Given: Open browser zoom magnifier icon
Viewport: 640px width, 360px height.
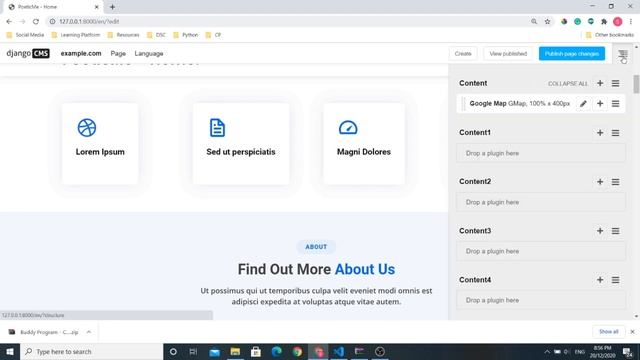Looking at the screenshot, I should point(534,22).
